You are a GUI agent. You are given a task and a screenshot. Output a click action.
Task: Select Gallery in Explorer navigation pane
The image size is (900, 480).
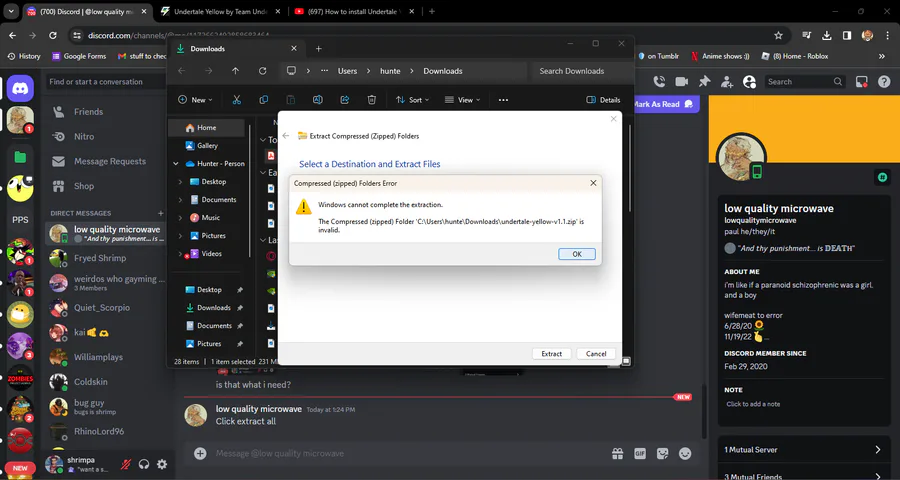pos(207,146)
